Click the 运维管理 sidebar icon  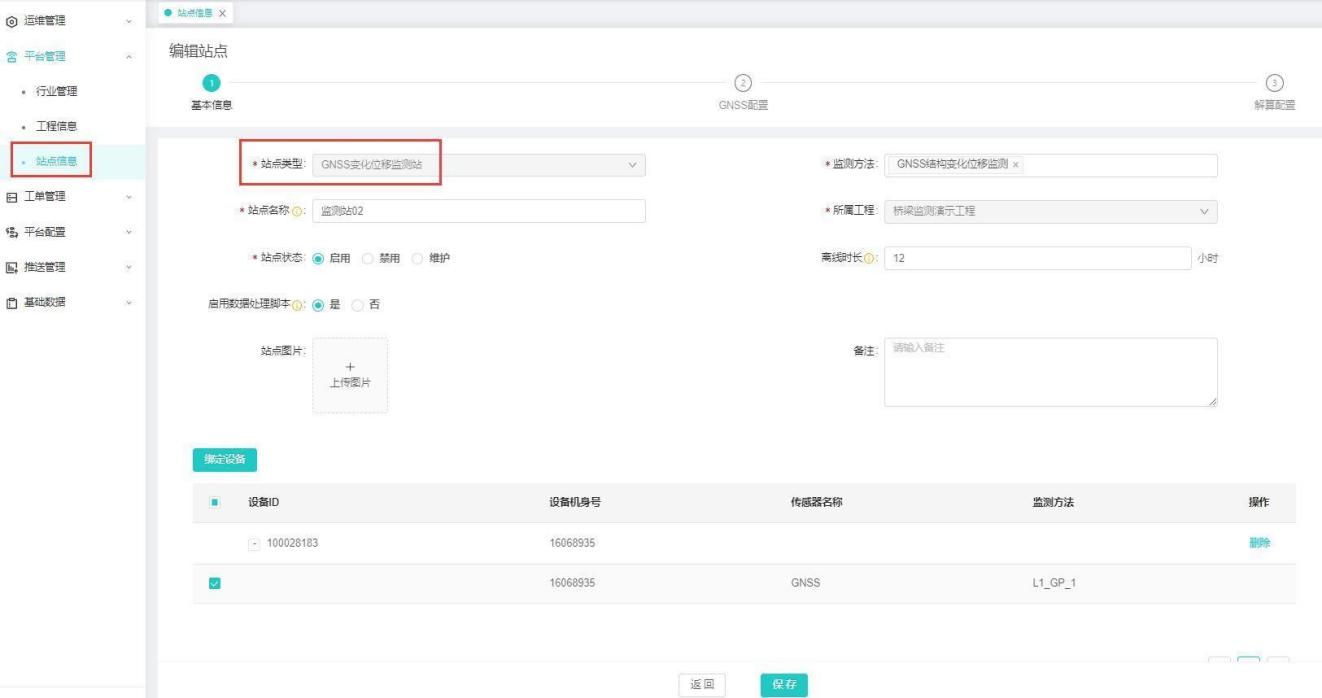12,21
